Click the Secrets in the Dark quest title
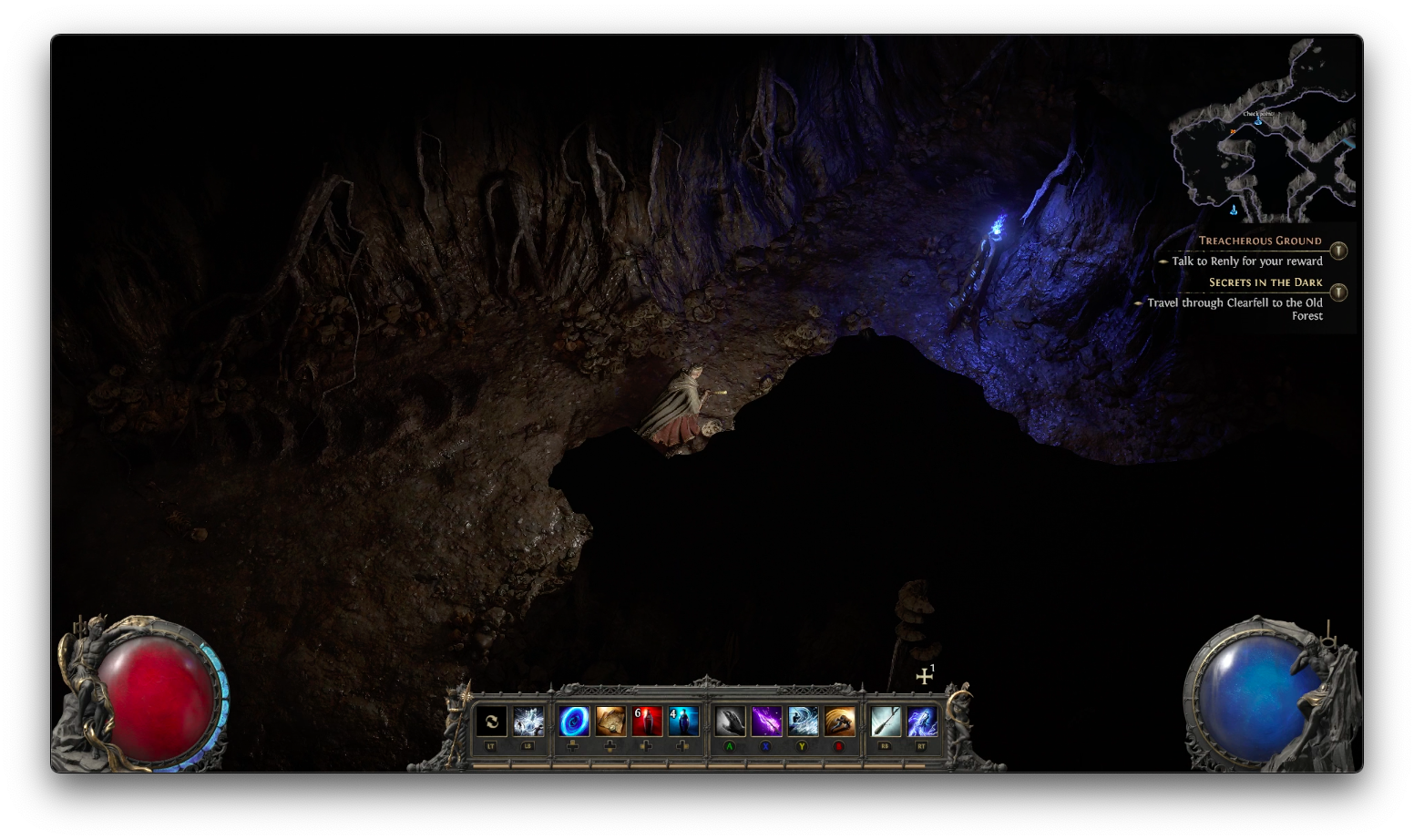The height and width of the screenshot is (840, 1414). pyautogui.click(x=1265, y=282)
